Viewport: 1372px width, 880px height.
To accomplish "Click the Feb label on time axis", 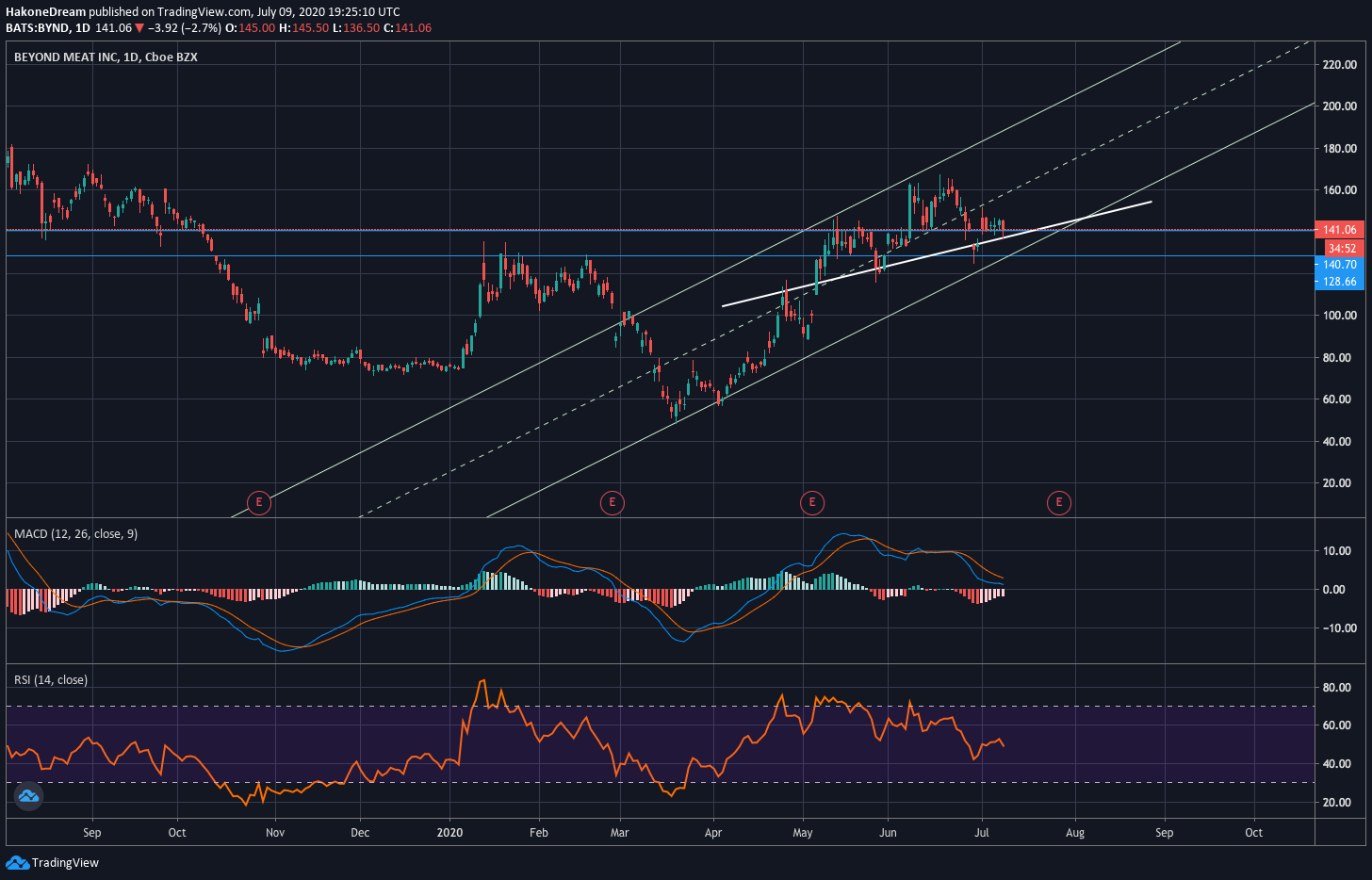I will 539,833.
